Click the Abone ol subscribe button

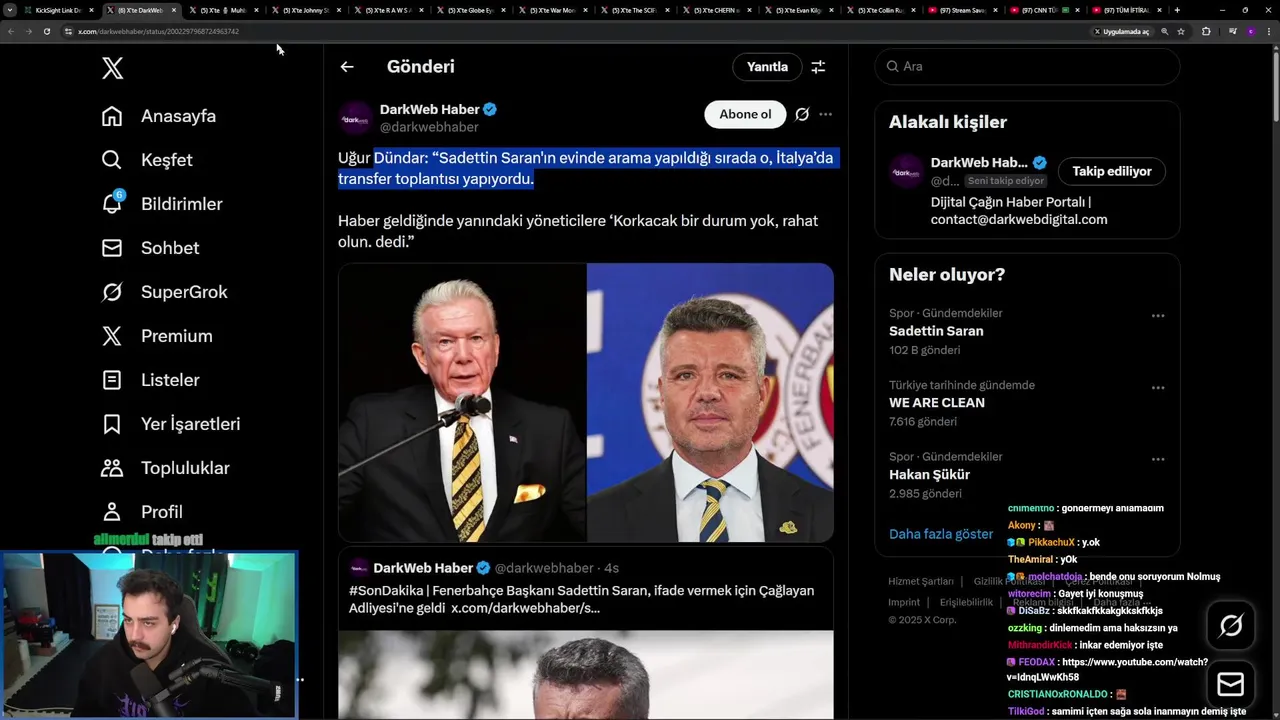[x=745, y=114]
